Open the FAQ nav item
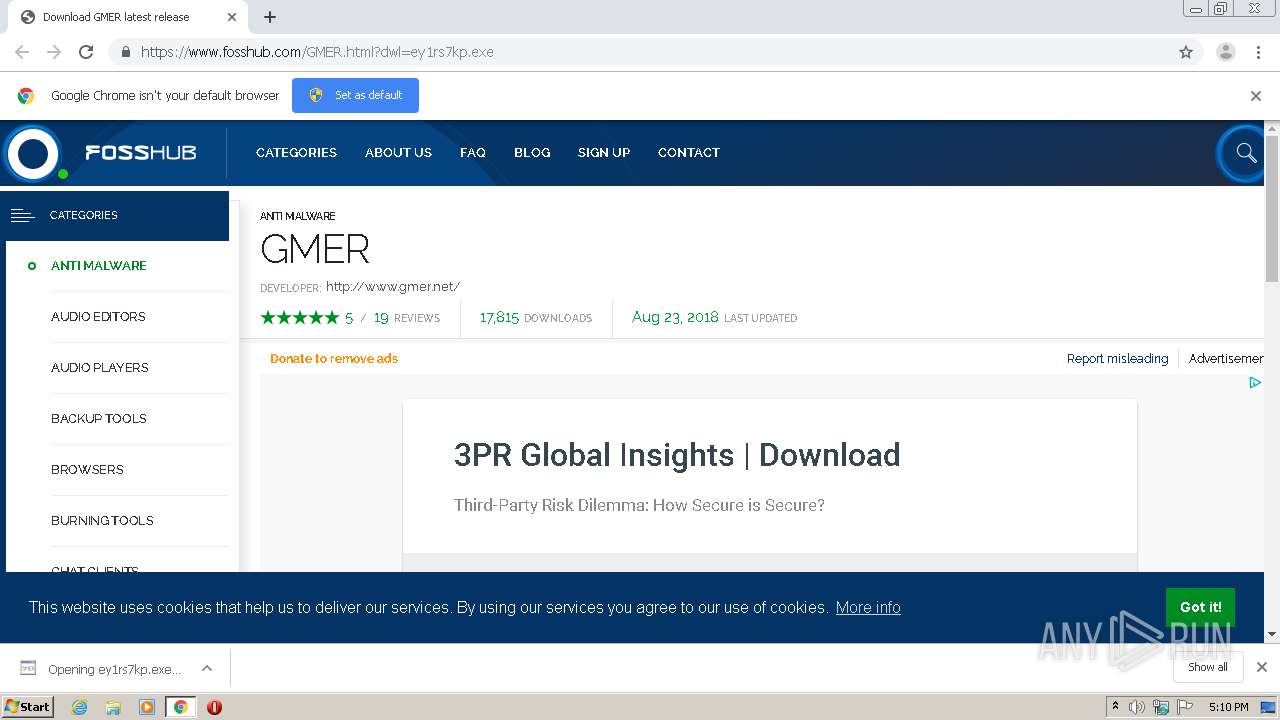The image size is (1280, 720). (x=473, y=153)
